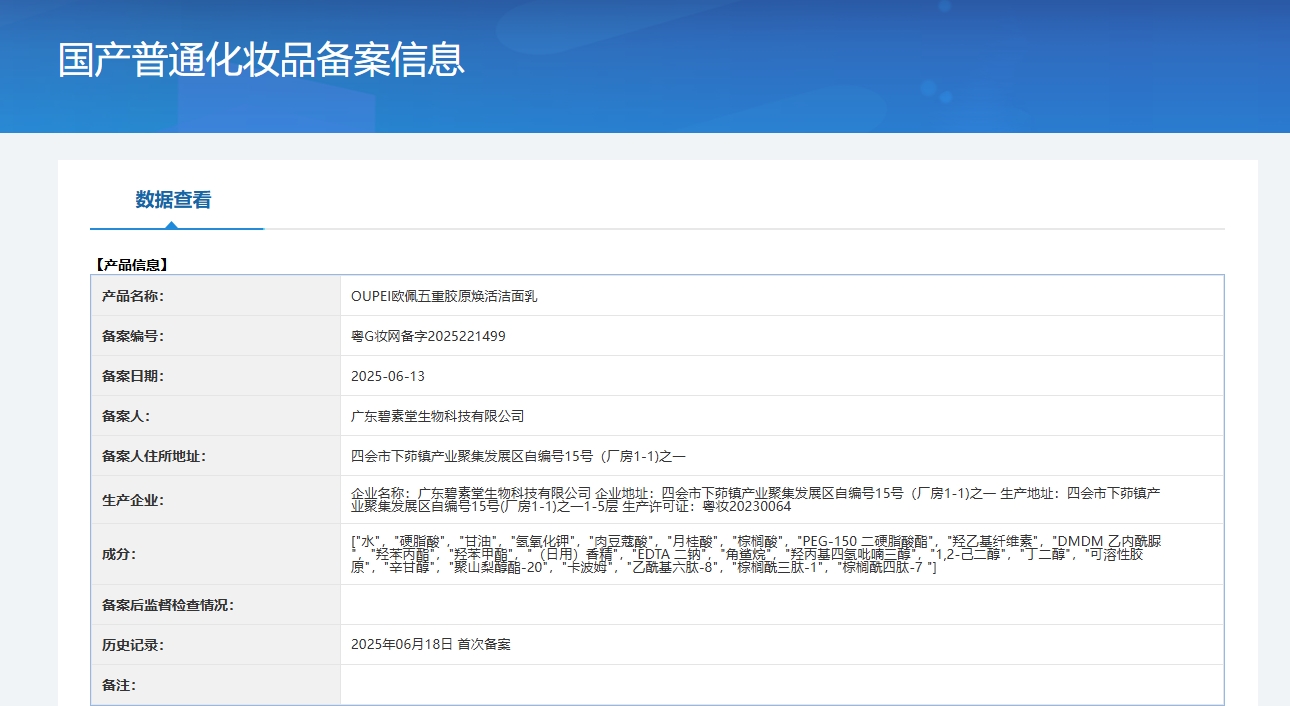The height and width of the screenshot is (706, 1290).
Task: Click the 生产企业 row label
Action: click(133, 500)
